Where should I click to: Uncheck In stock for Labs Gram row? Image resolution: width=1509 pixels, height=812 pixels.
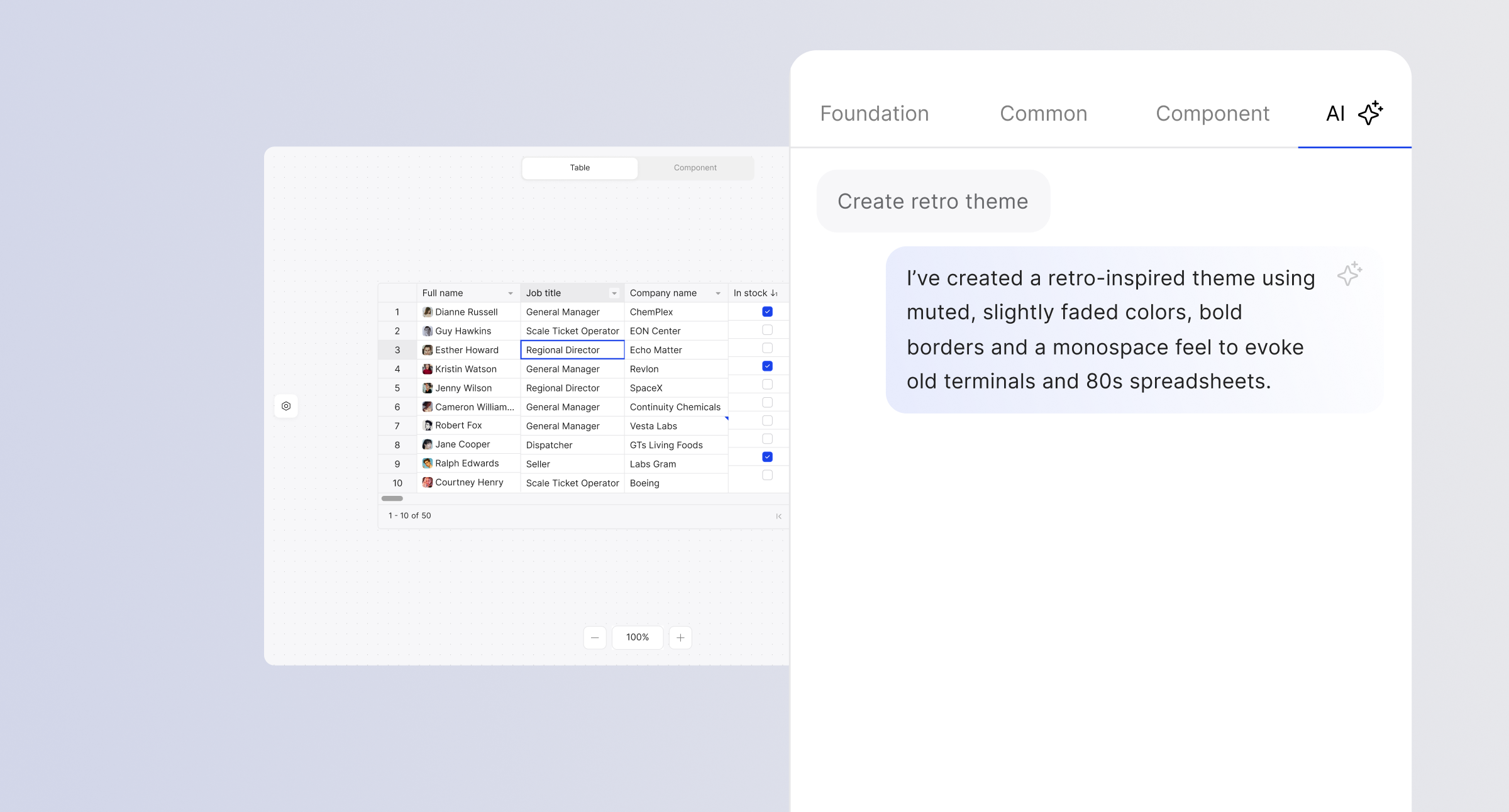tap(767, 457)
